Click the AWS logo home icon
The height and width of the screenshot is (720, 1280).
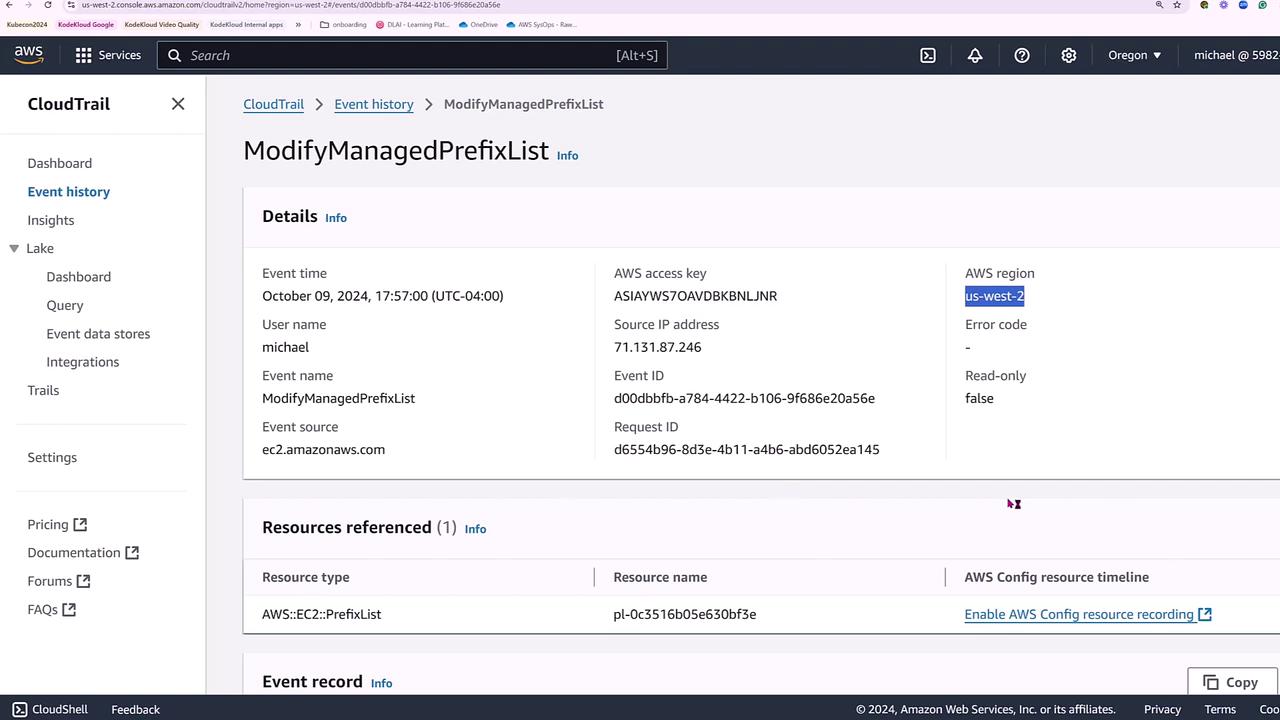click(29, 55)
